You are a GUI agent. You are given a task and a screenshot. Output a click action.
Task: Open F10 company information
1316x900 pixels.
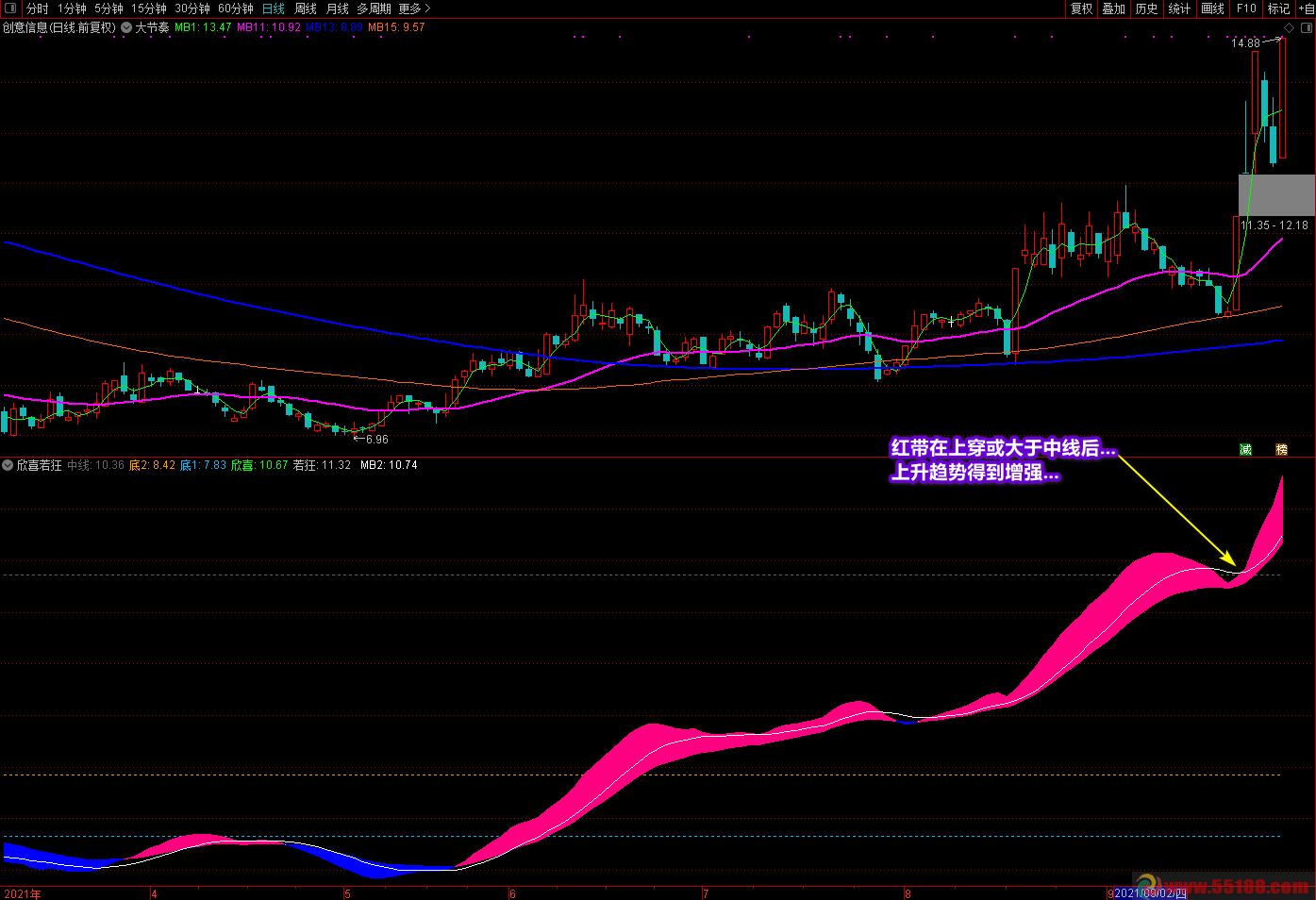1246,8
